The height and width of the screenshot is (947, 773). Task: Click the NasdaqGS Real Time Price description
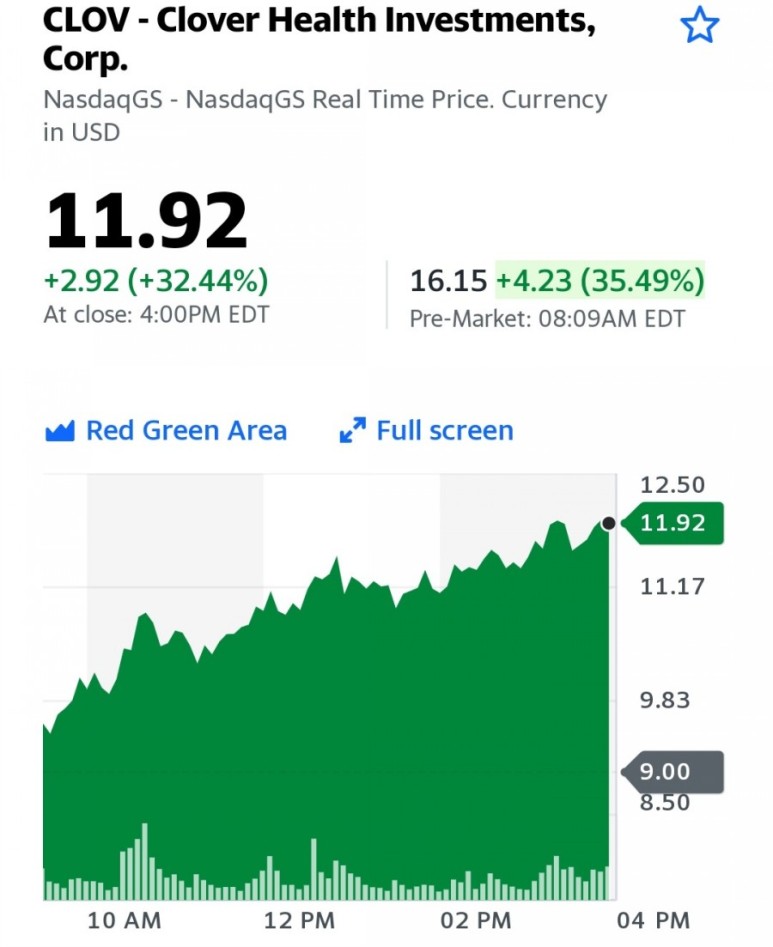click(325, 115)
